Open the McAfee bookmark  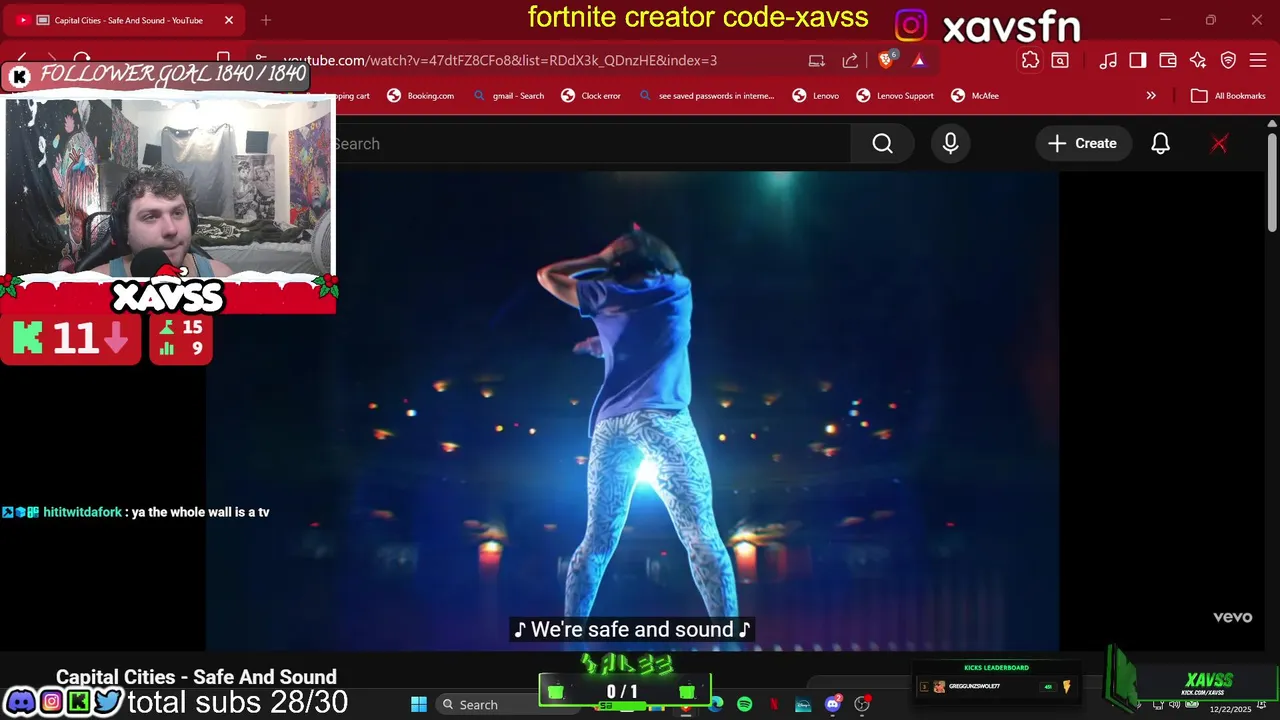click(x=974, y=96)
